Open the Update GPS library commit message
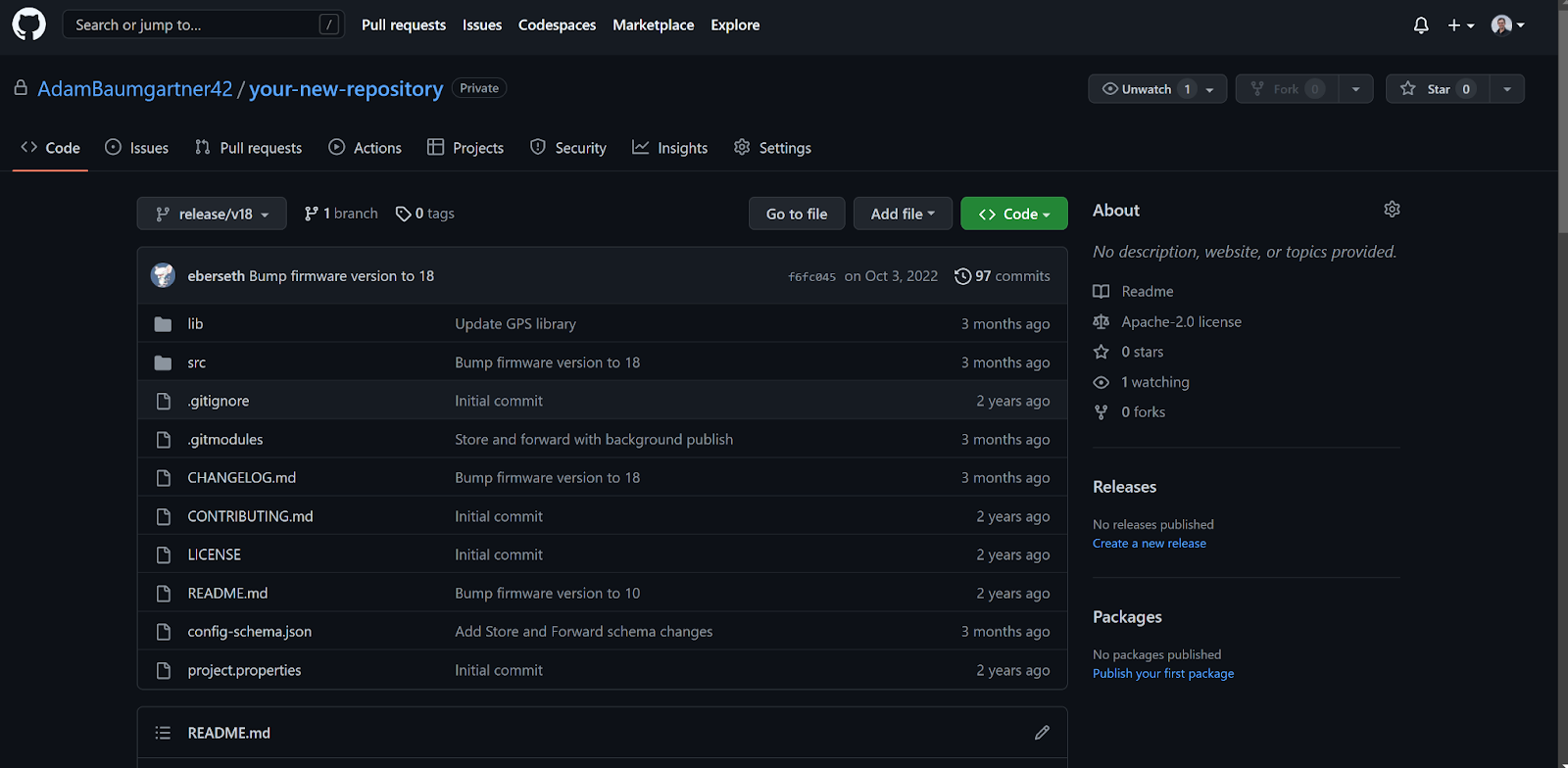Image resolution: width=1568 pixels, height=768 pixels. pyautogui.click(x=515, y=324)
